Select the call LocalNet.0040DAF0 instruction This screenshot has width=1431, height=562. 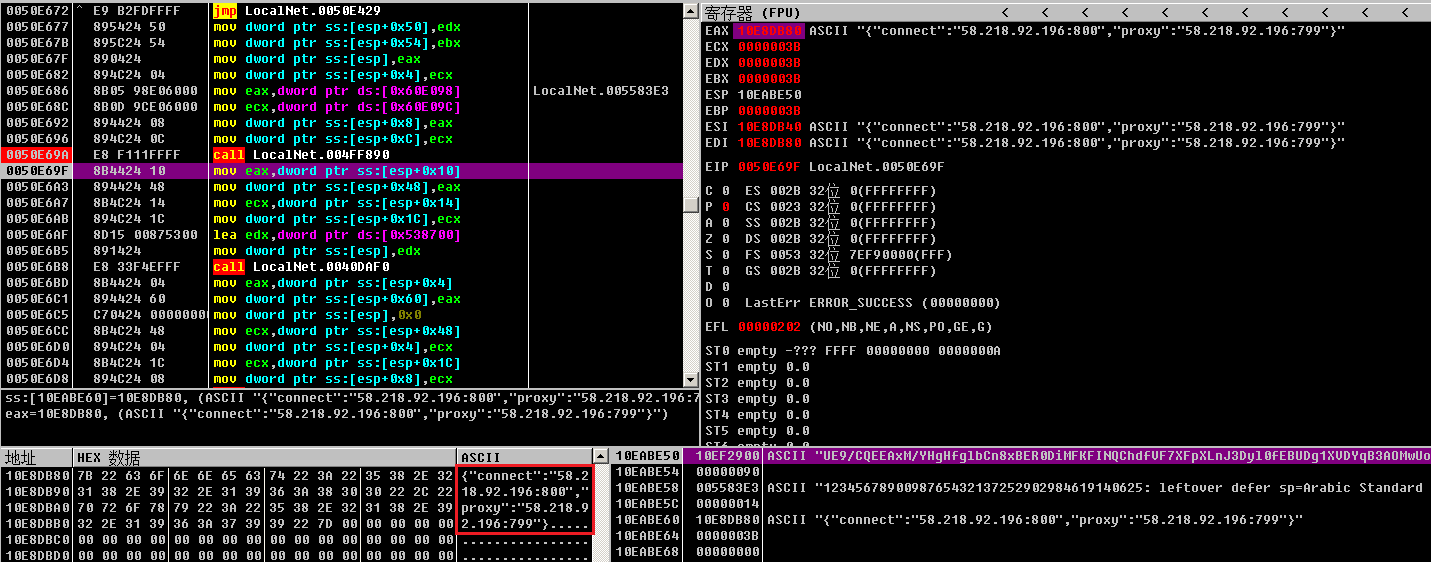pos(301,267)
